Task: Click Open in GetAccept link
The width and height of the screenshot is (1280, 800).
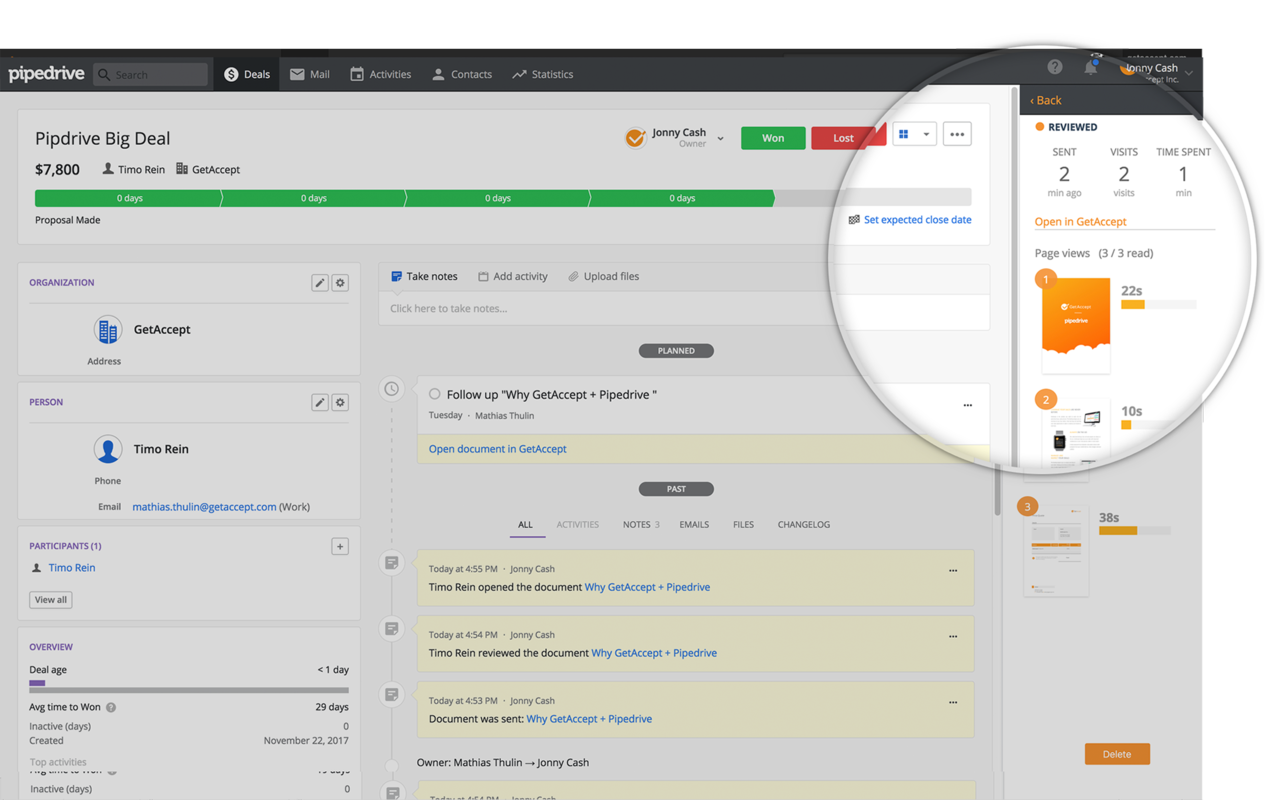Action: 1080,221
